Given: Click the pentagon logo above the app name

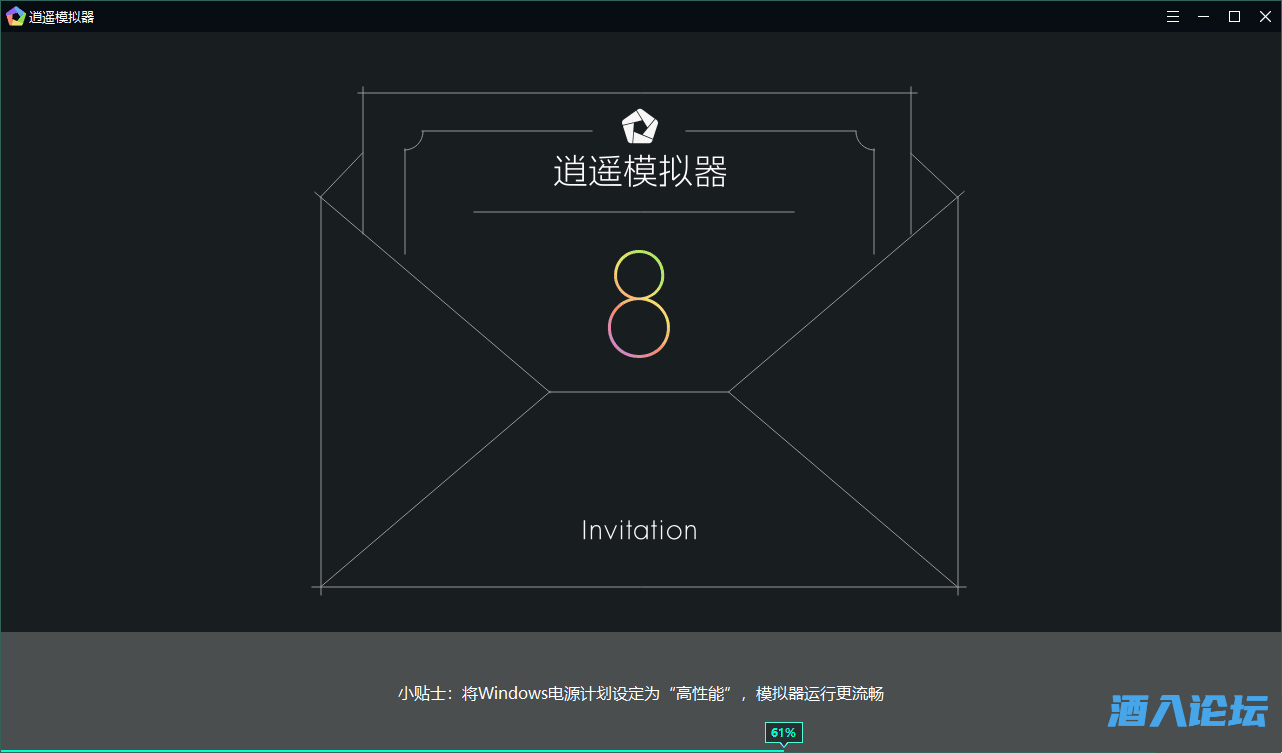Looking at the screenshot, I should pos(639,127).
